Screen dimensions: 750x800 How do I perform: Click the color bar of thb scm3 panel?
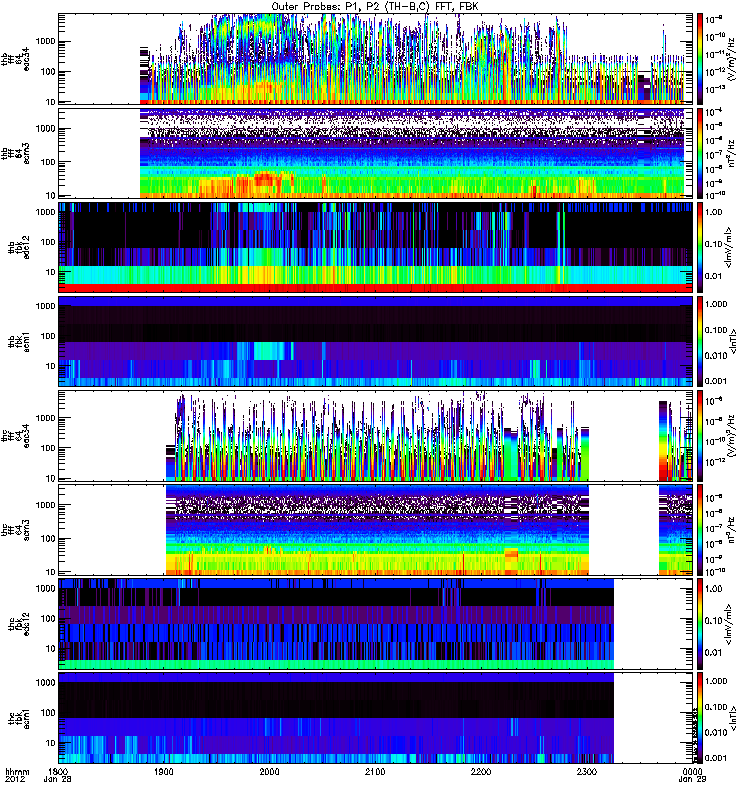pyautogui.click(x=700, y=153)
